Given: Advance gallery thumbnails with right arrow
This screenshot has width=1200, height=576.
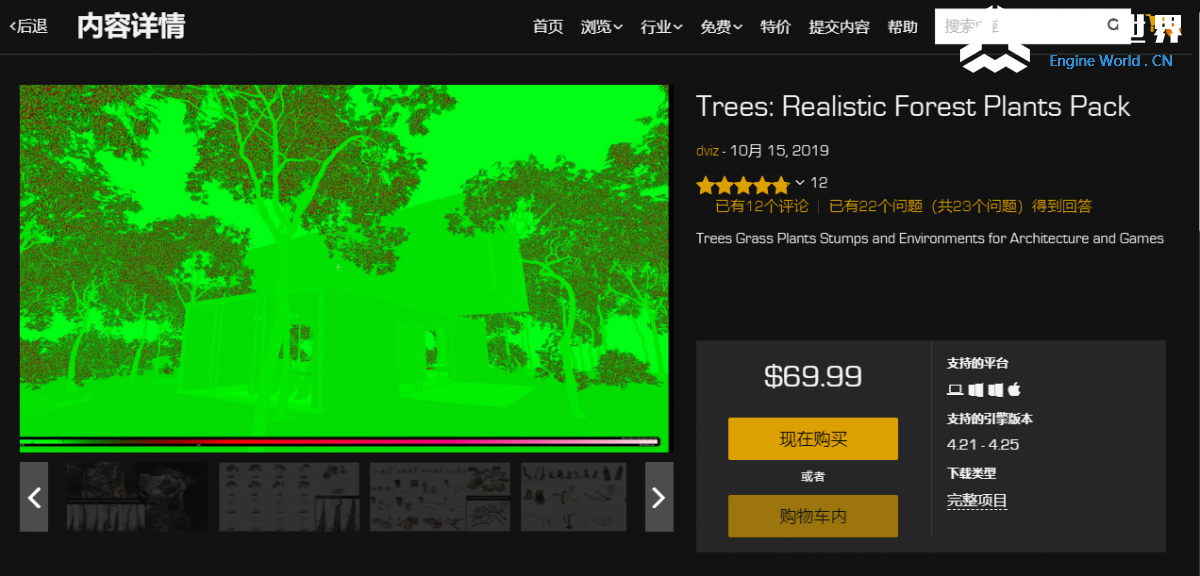Looking at the screenshot, I should pyautogui.click(x=658, y=497).
